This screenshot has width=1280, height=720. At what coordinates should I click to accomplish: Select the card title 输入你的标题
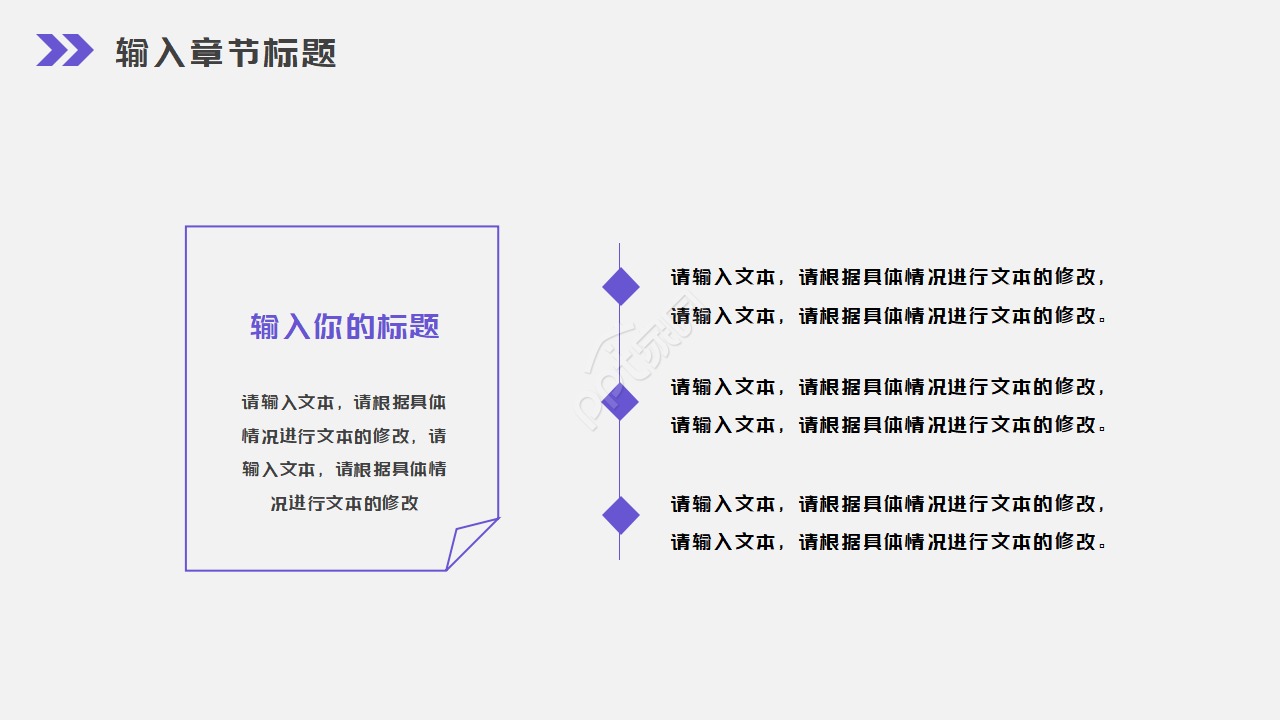tap(343, 325)
